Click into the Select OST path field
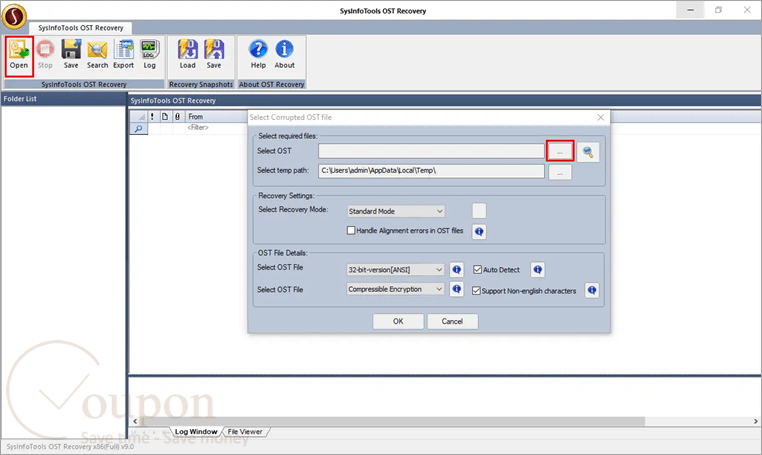 point(431,151)
